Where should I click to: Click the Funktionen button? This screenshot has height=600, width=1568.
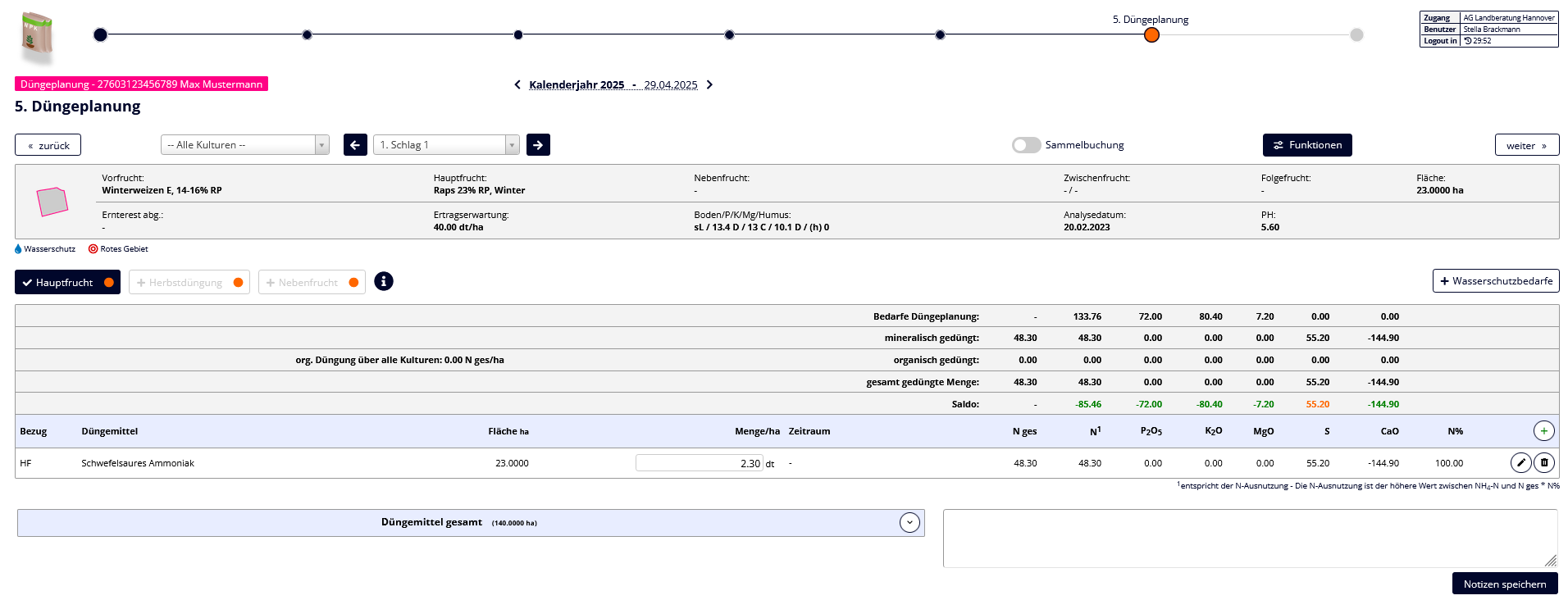click(x=1306, y=145)
